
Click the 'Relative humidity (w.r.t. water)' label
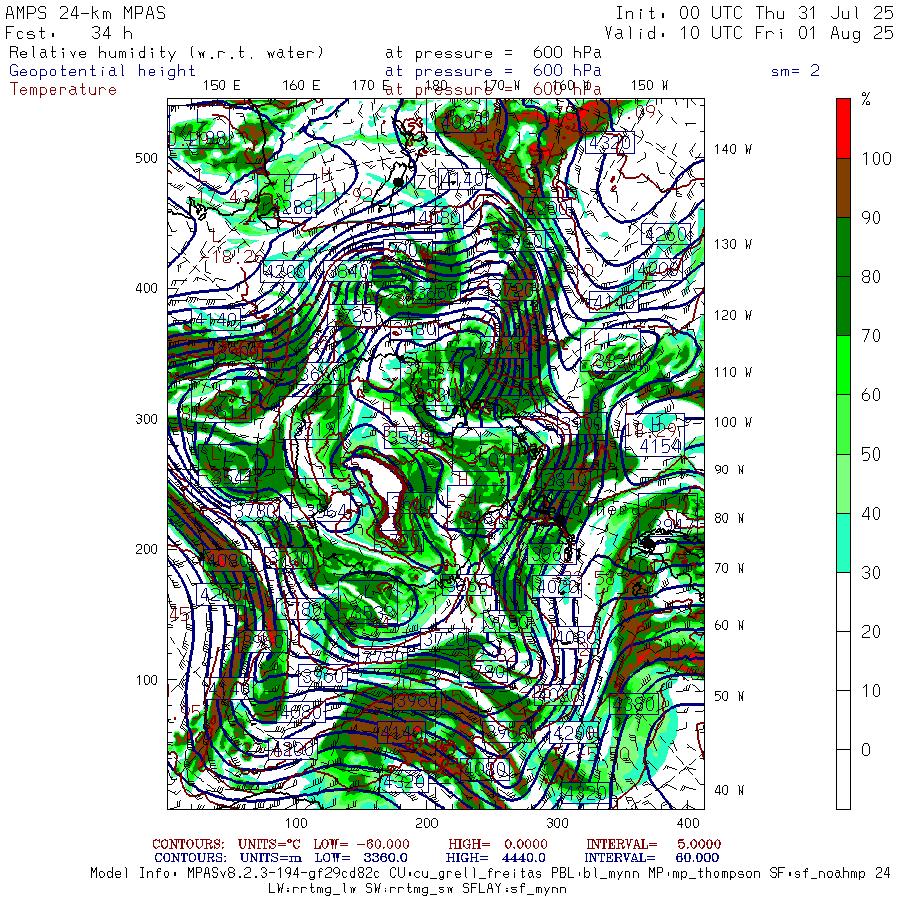[x=166, y=53]
